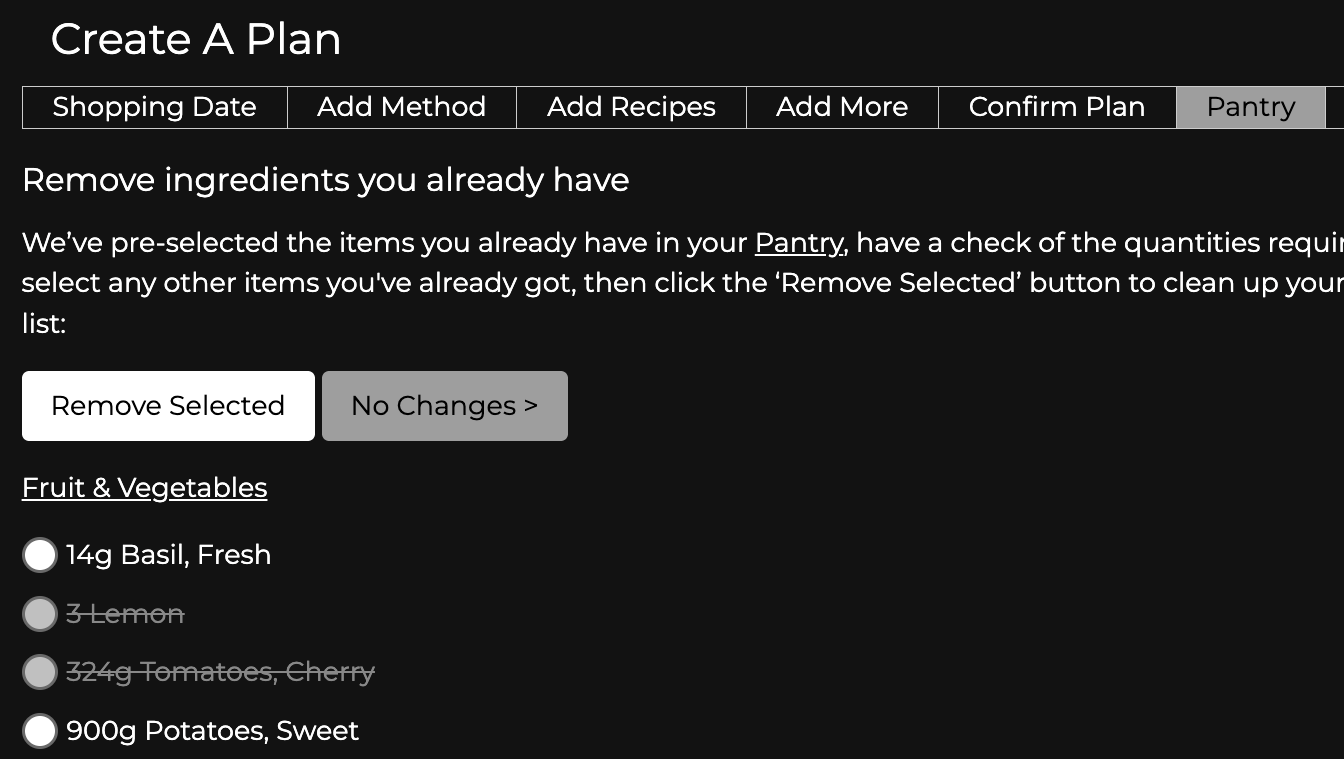Switch to the Add Method tab
The height and width of the screenshot is (759, 1344).
(401, 107)
